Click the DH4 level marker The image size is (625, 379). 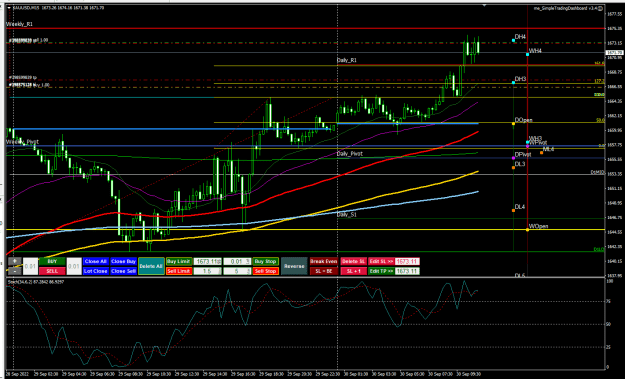pos(513,40)
